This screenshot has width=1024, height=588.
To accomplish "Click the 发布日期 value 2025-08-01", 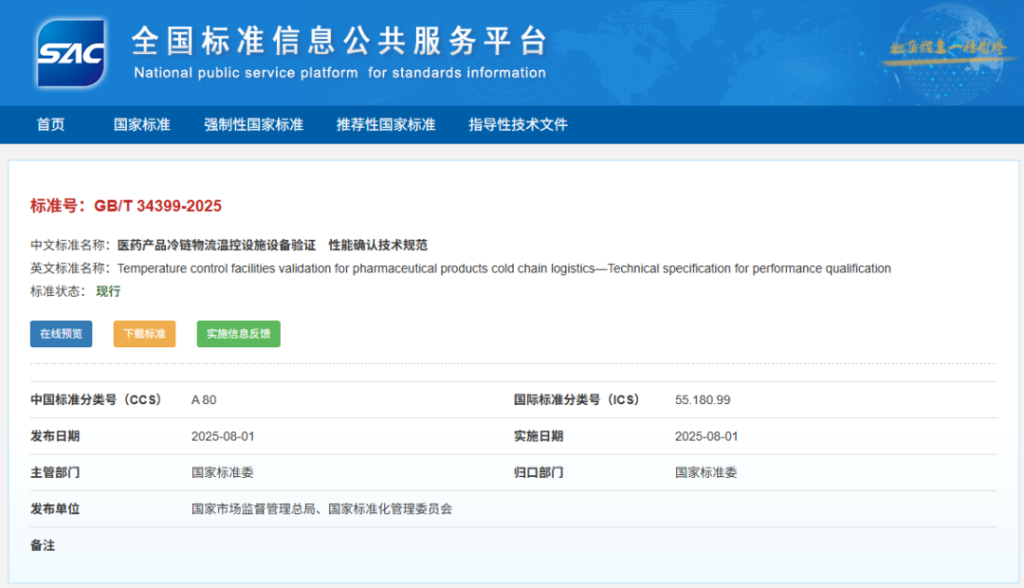I will [223, 436].
